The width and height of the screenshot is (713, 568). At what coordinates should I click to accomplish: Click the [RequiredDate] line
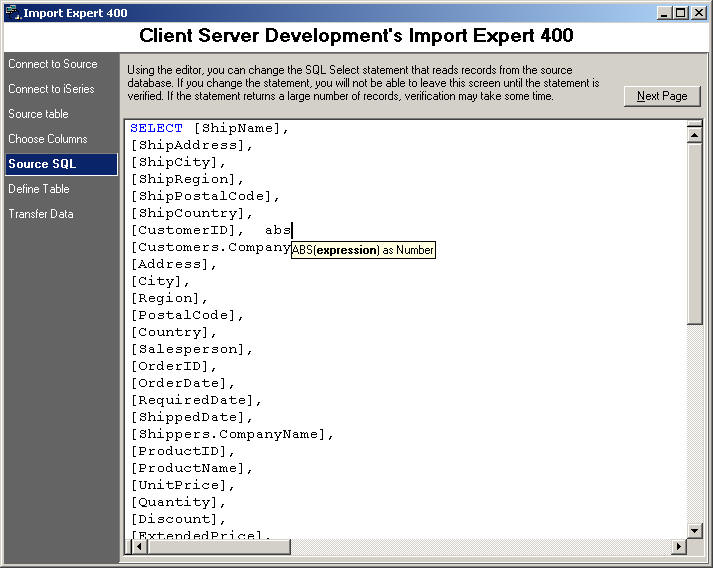(196, 401)
